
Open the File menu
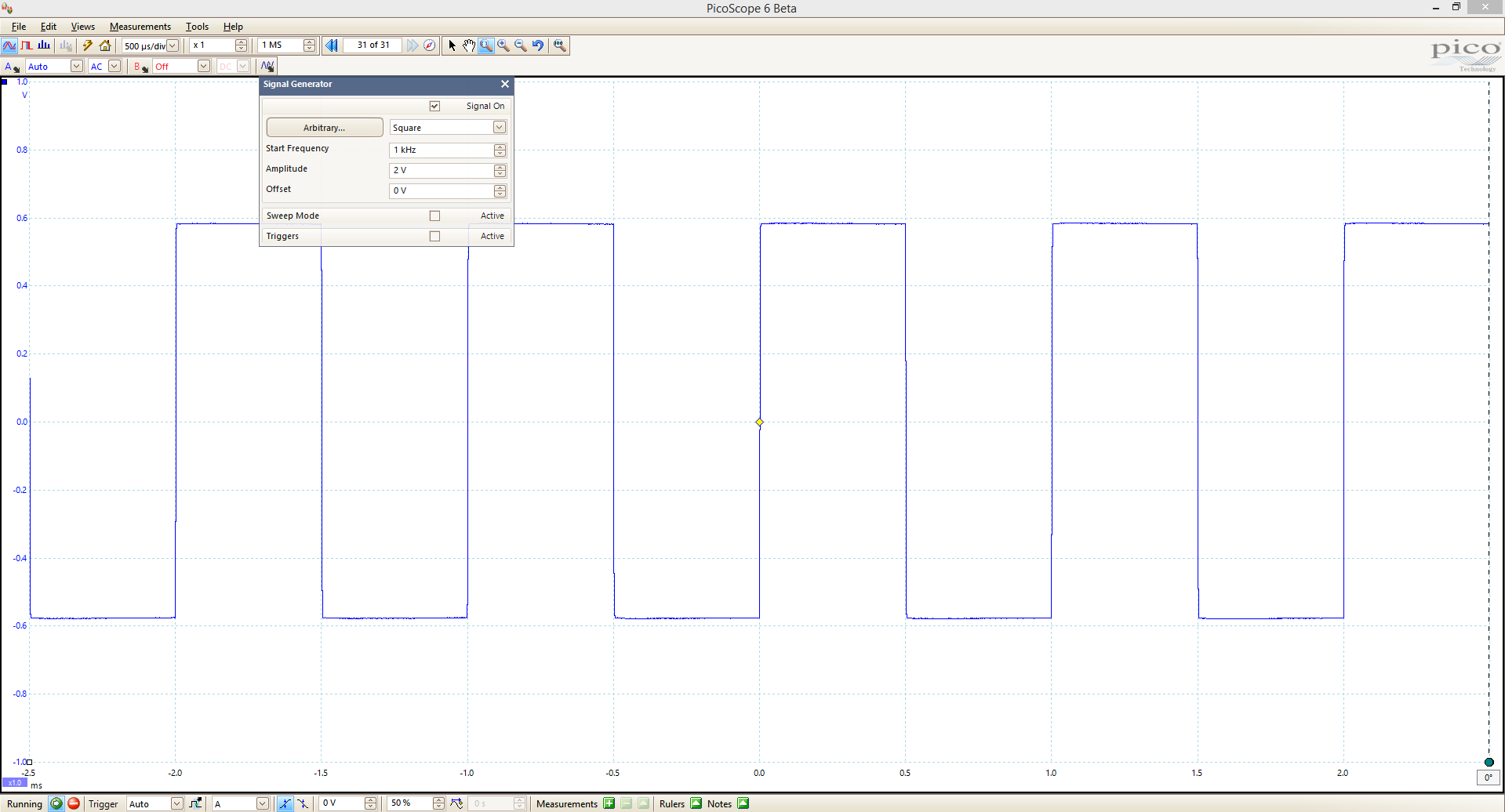[x=19, y=27]
